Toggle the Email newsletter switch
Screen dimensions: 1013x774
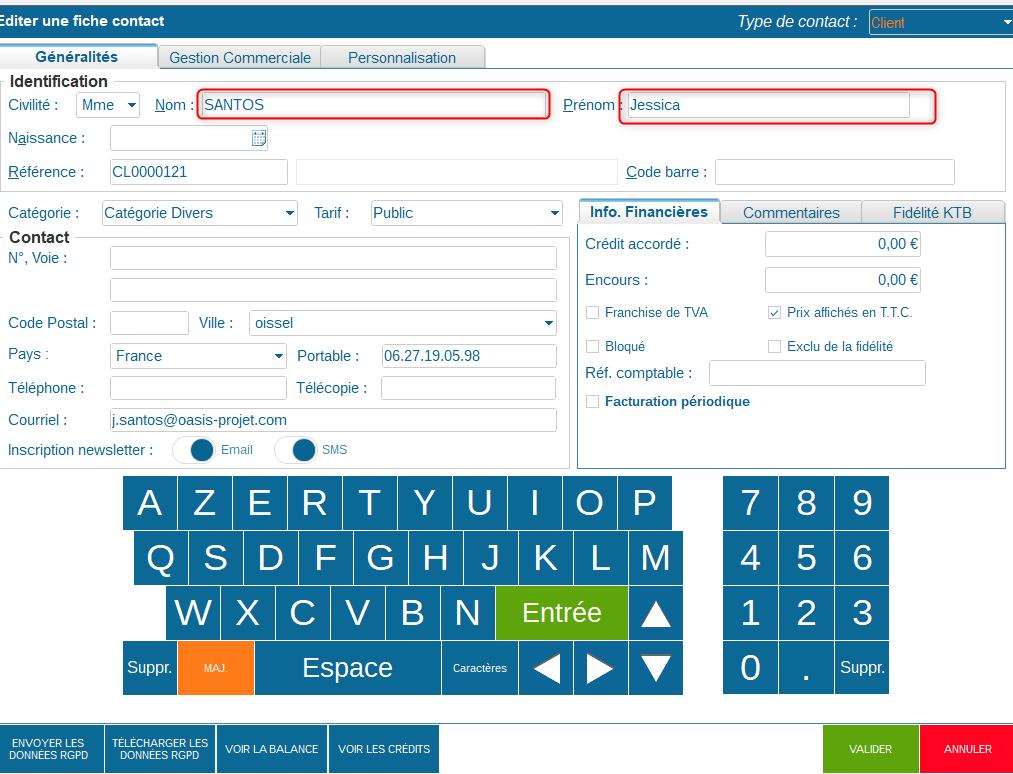click(194, 450)
